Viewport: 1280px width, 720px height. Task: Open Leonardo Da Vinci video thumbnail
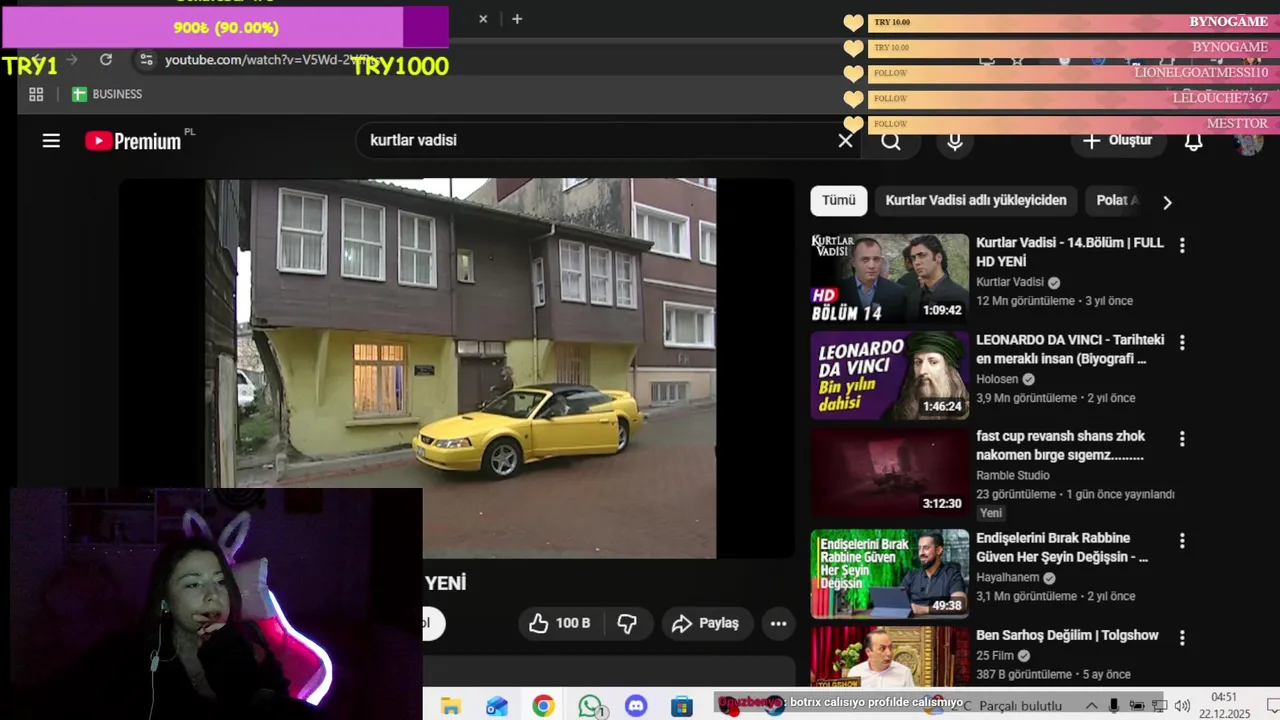[x=889, y=375]
